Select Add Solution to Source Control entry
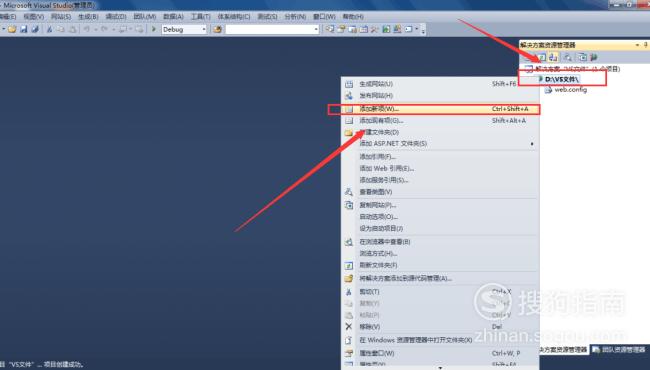This screenshot has height=370, width=650. coord(440,278)
